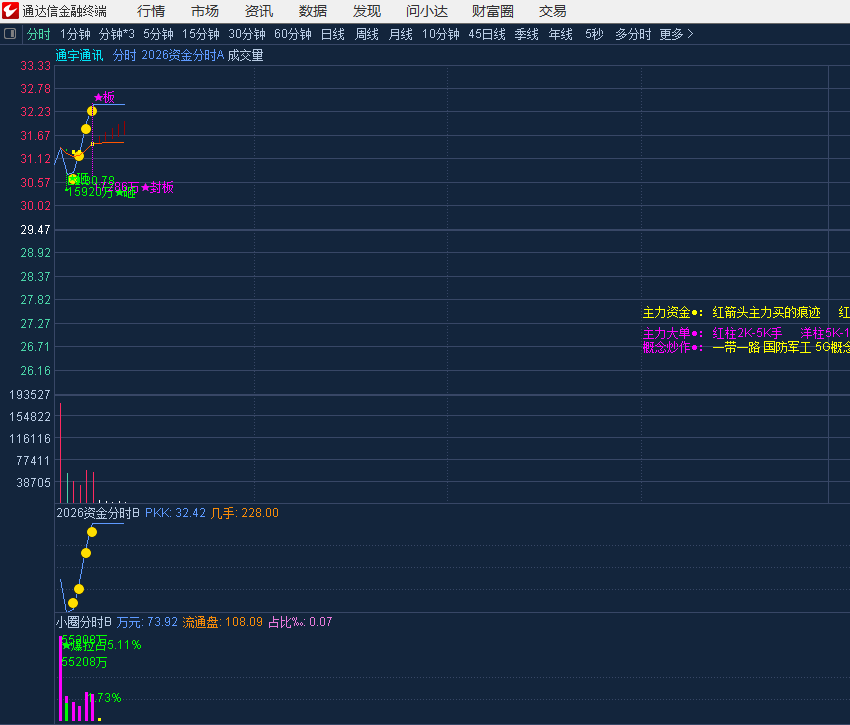The image size is (850, 725).
Task: Expand the 更多 period options chevron
Action: pyautogui.click(x=690, y=34)
